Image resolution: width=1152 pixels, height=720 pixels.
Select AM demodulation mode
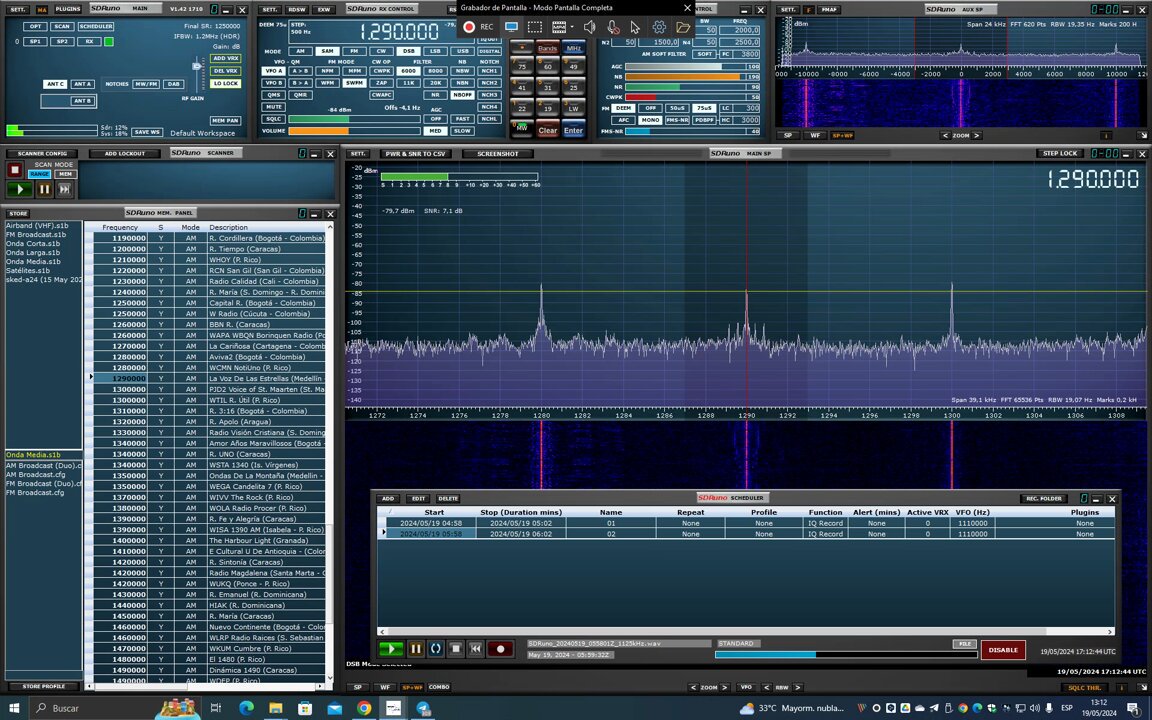pyautogui.click(x=300, y=51)
